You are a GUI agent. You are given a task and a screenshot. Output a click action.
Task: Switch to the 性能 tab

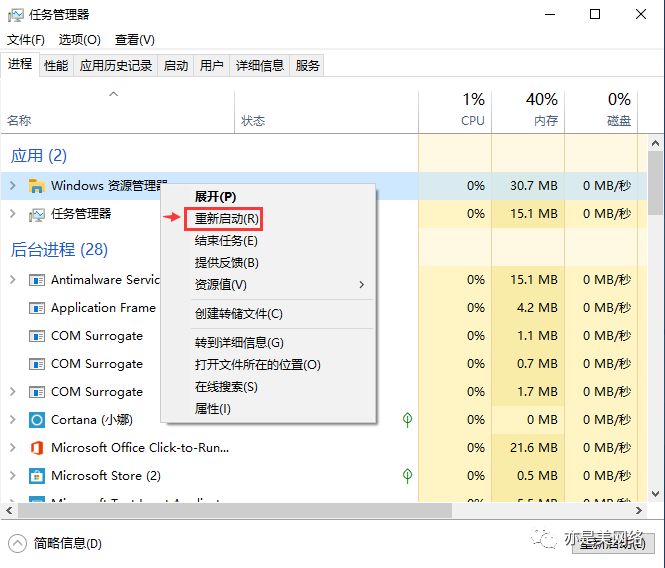(56, 66)
